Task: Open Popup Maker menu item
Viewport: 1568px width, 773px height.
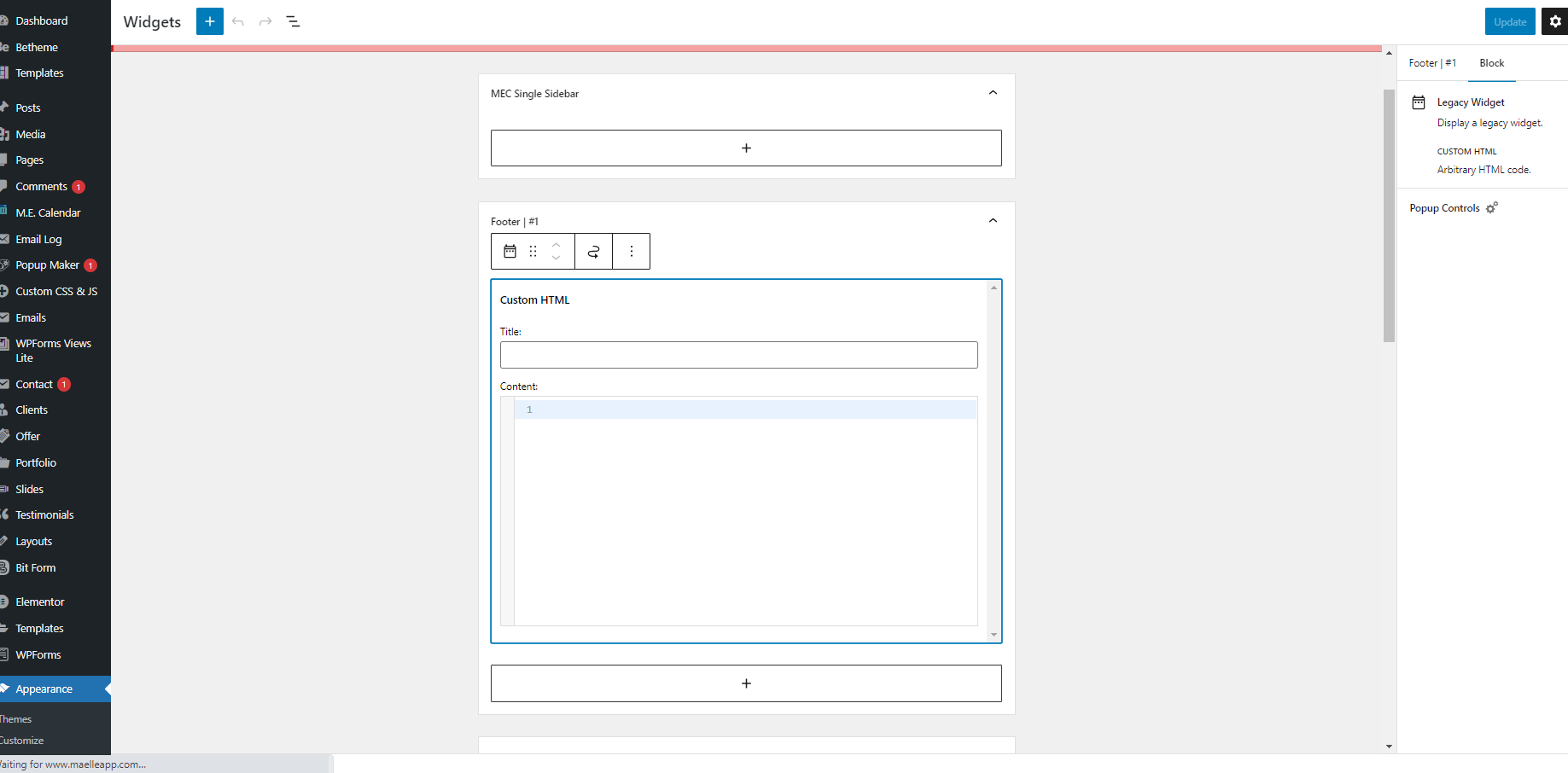Action: (47, 264)
